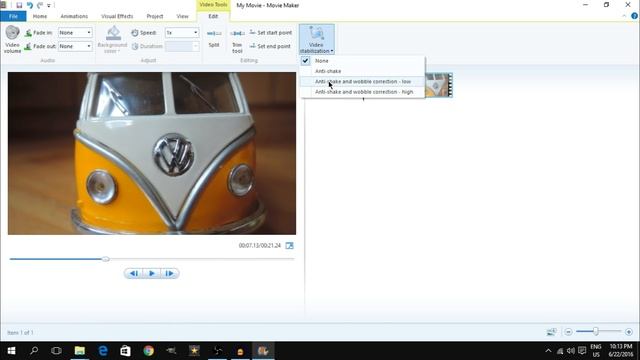Click zoom in plus button
This screenshot has width=640, height=360.
coord(629,332)
